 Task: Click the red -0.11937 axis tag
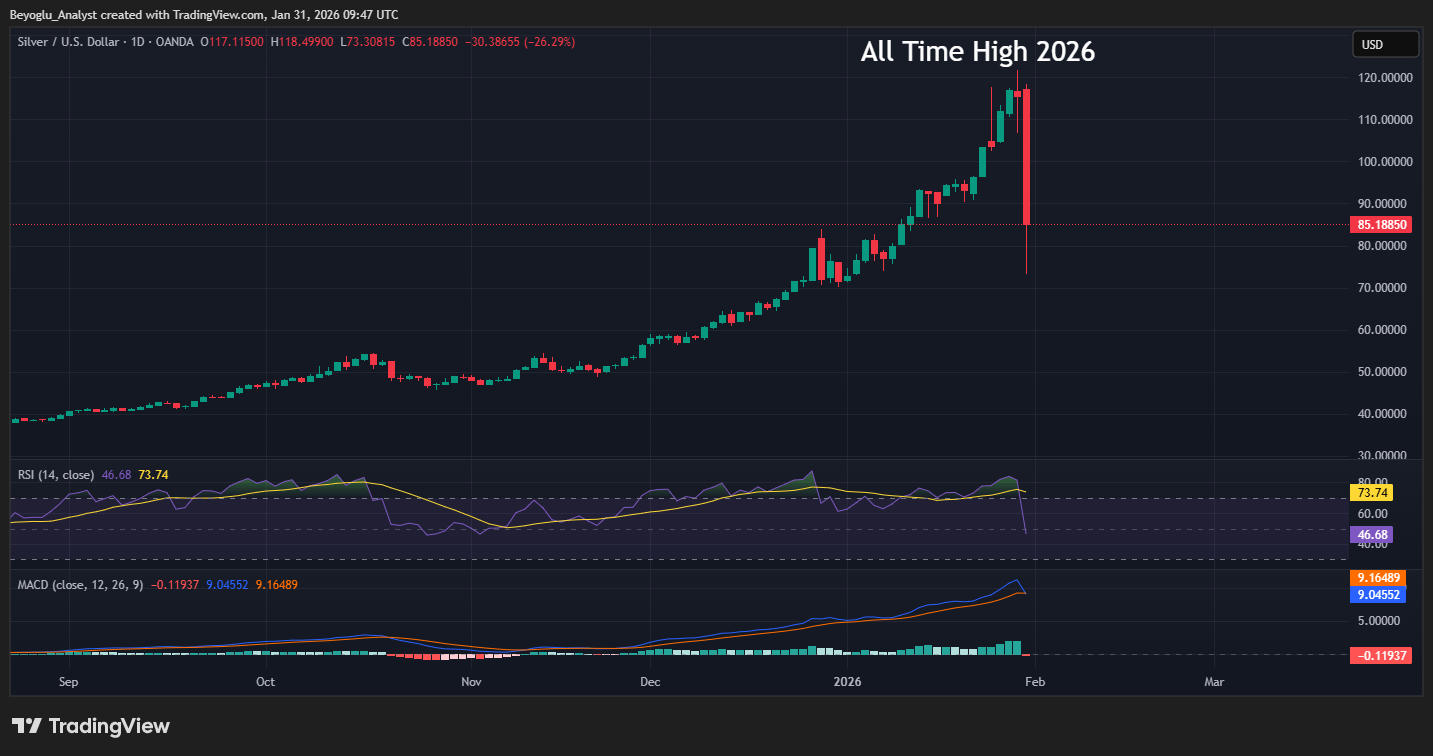pyautogui.click(x=1380, y=656)
